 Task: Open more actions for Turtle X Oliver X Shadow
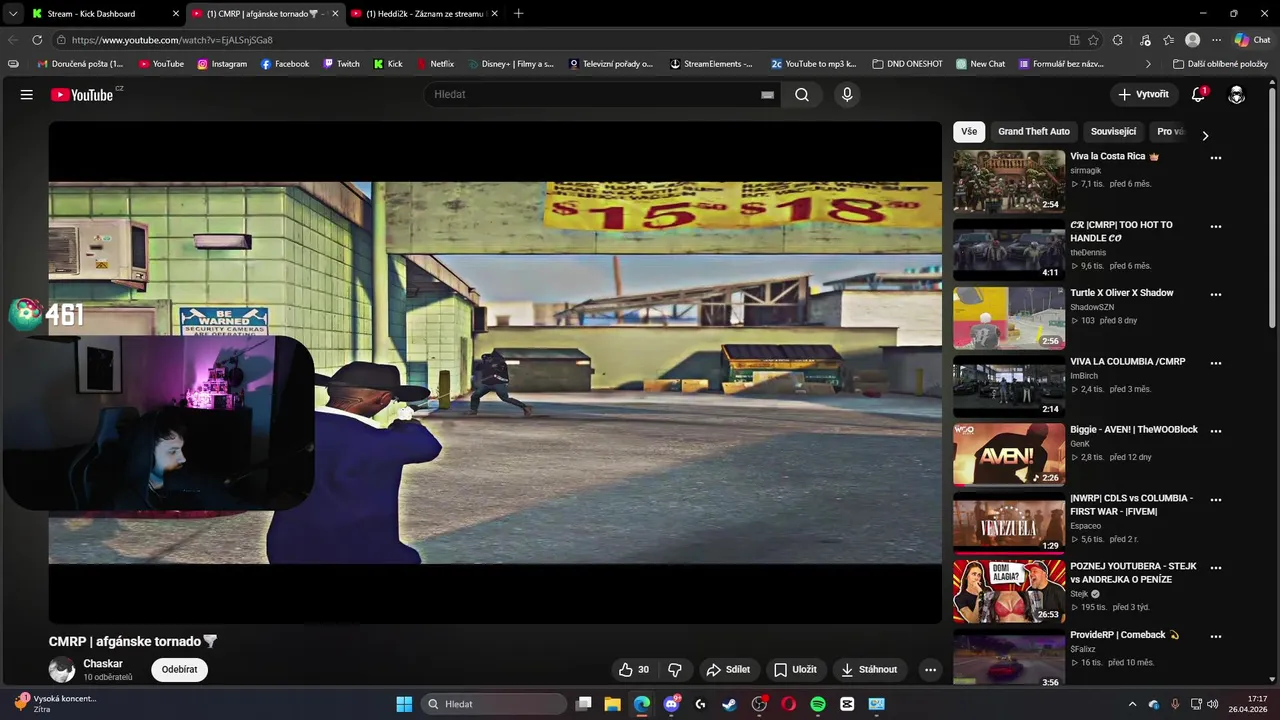(1216, 294)
